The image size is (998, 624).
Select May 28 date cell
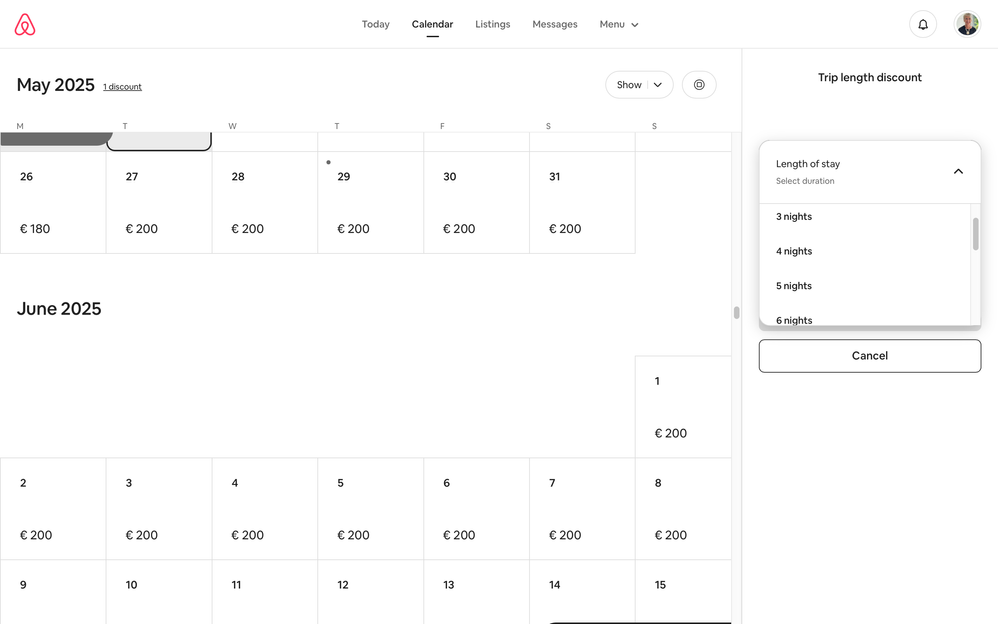click(265, 202)
